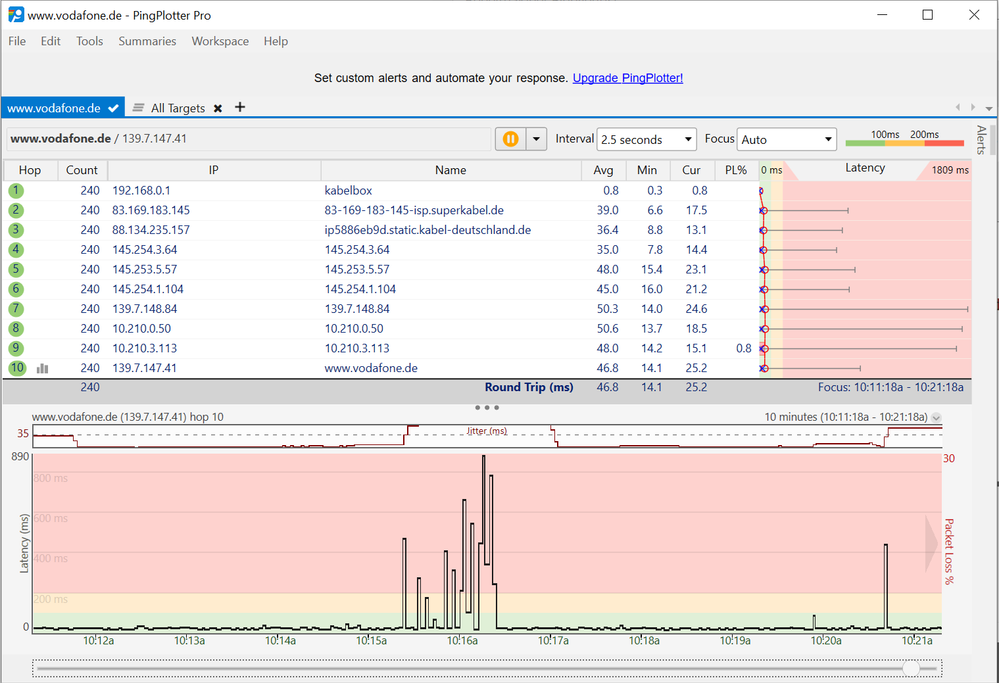Screen dimensions: 999x683
Task: Open the Interval 2.5 seconds dropdown
Action: pos(646,139)
